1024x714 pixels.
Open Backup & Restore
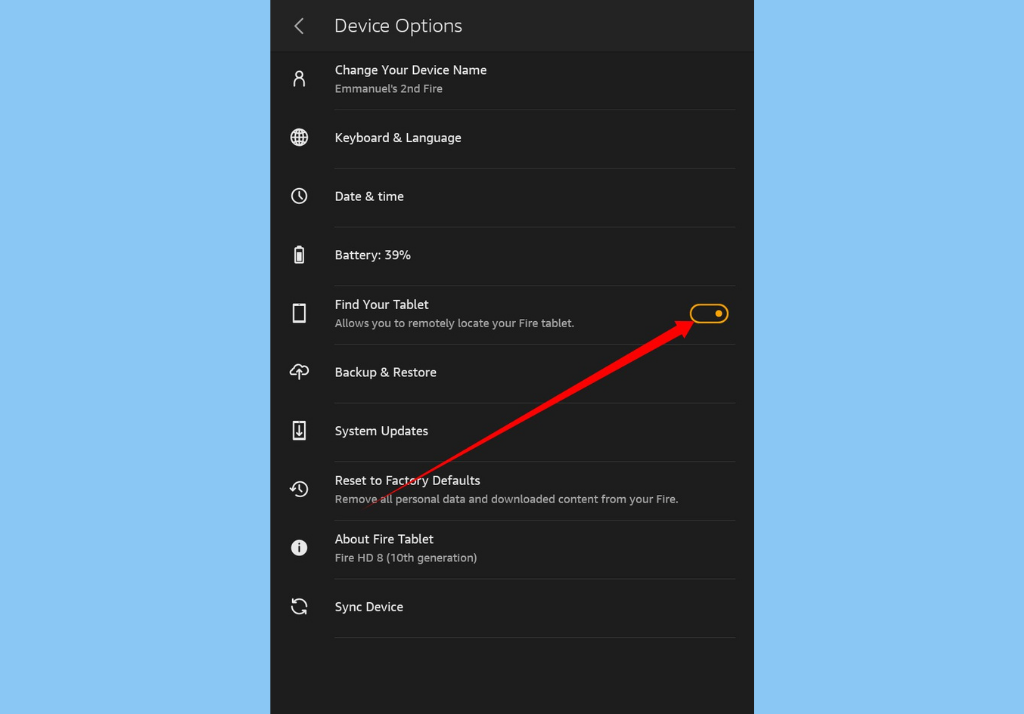pos(512,372)
